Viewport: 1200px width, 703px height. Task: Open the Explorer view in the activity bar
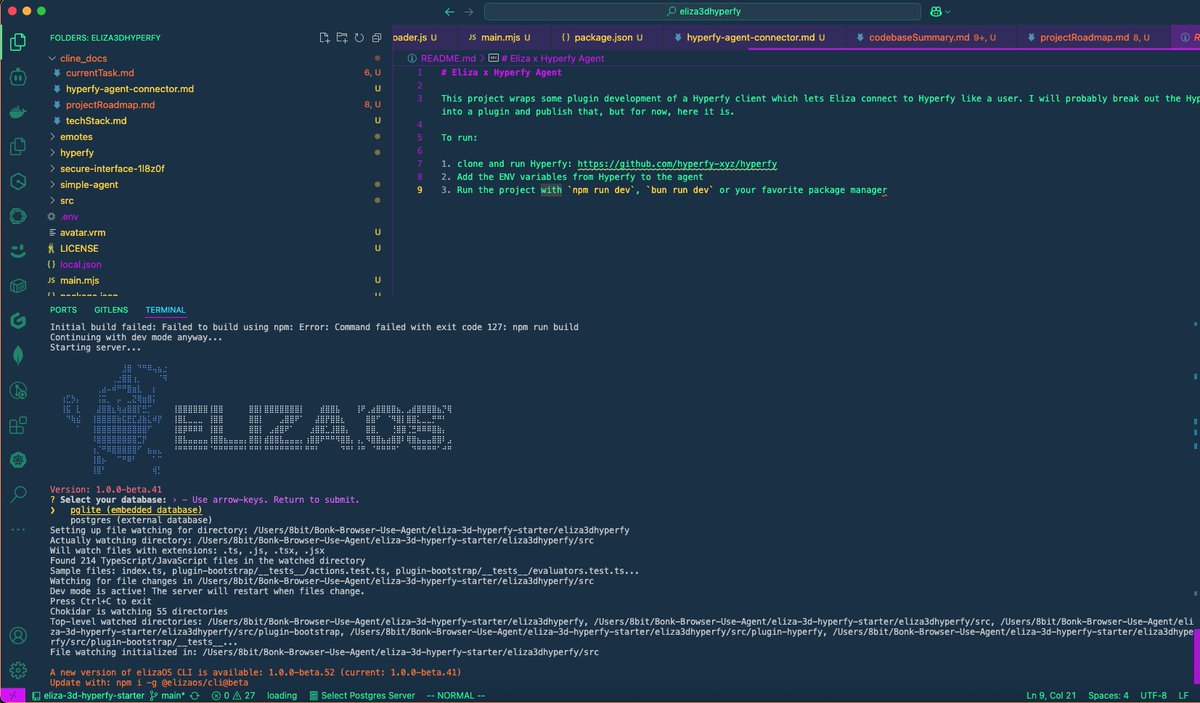17,43
